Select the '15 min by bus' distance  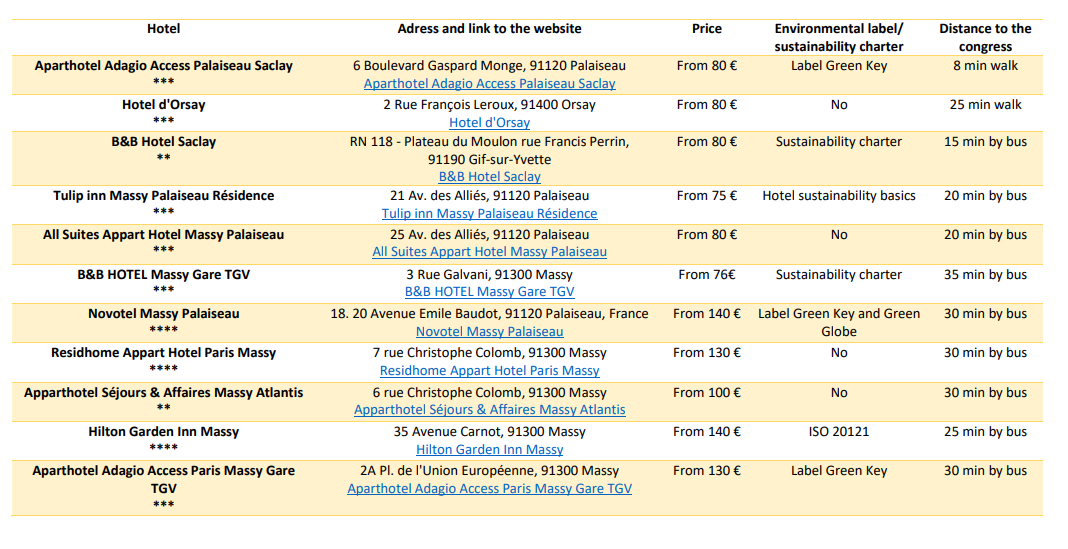coord(985,142)
